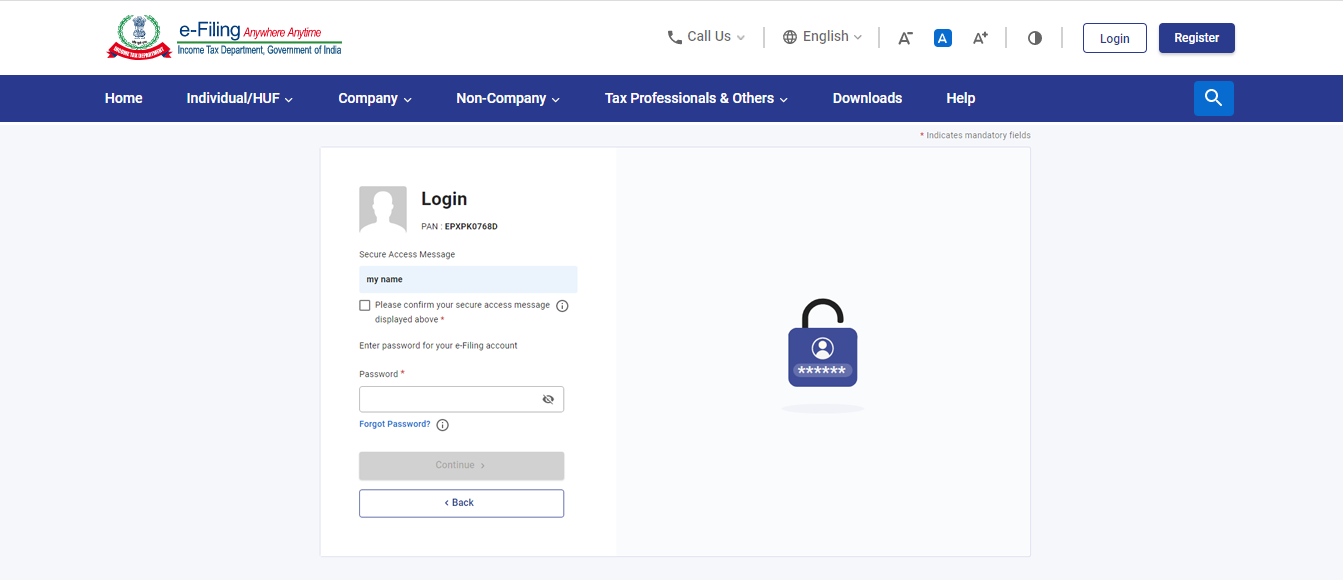Click the globe language icon

[789, 36]
